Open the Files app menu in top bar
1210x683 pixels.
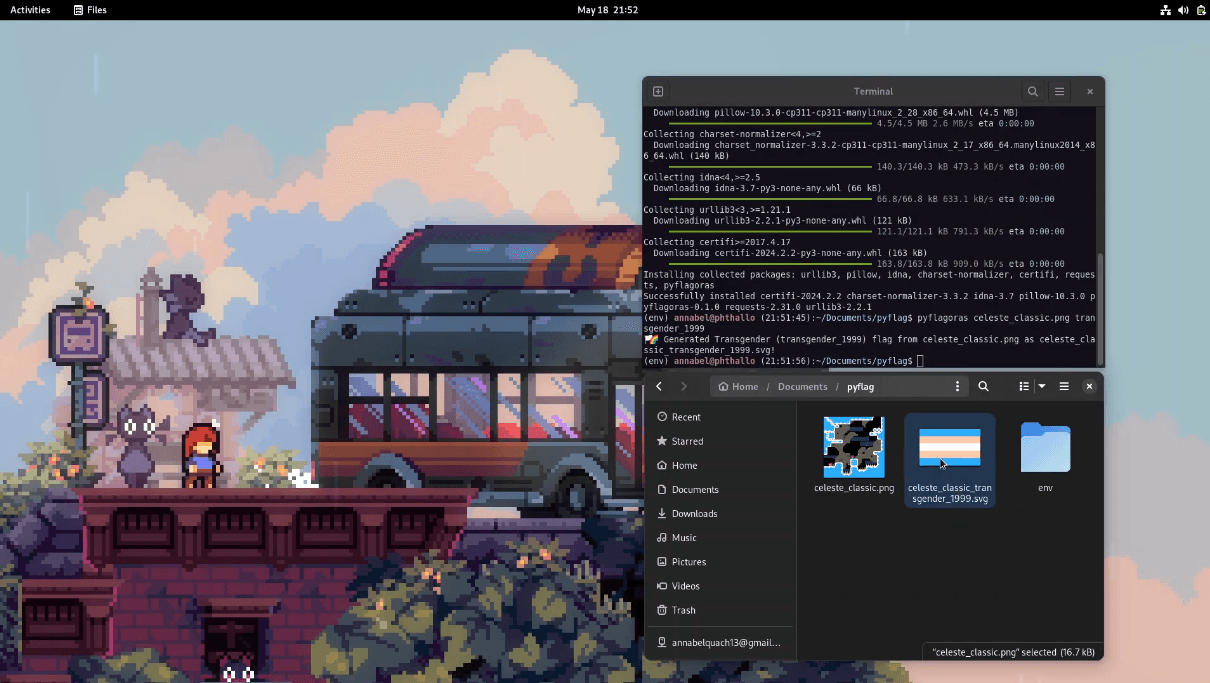click(90, 10)
